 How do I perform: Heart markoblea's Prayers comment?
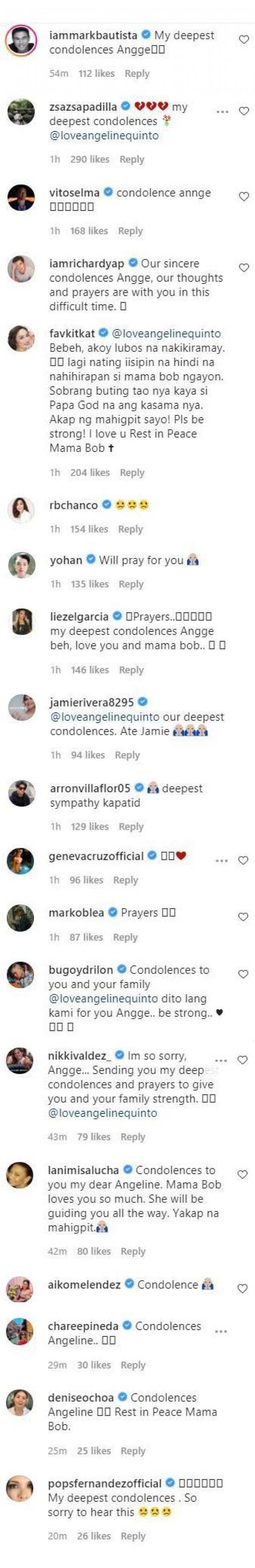click(x=244, y=917)
